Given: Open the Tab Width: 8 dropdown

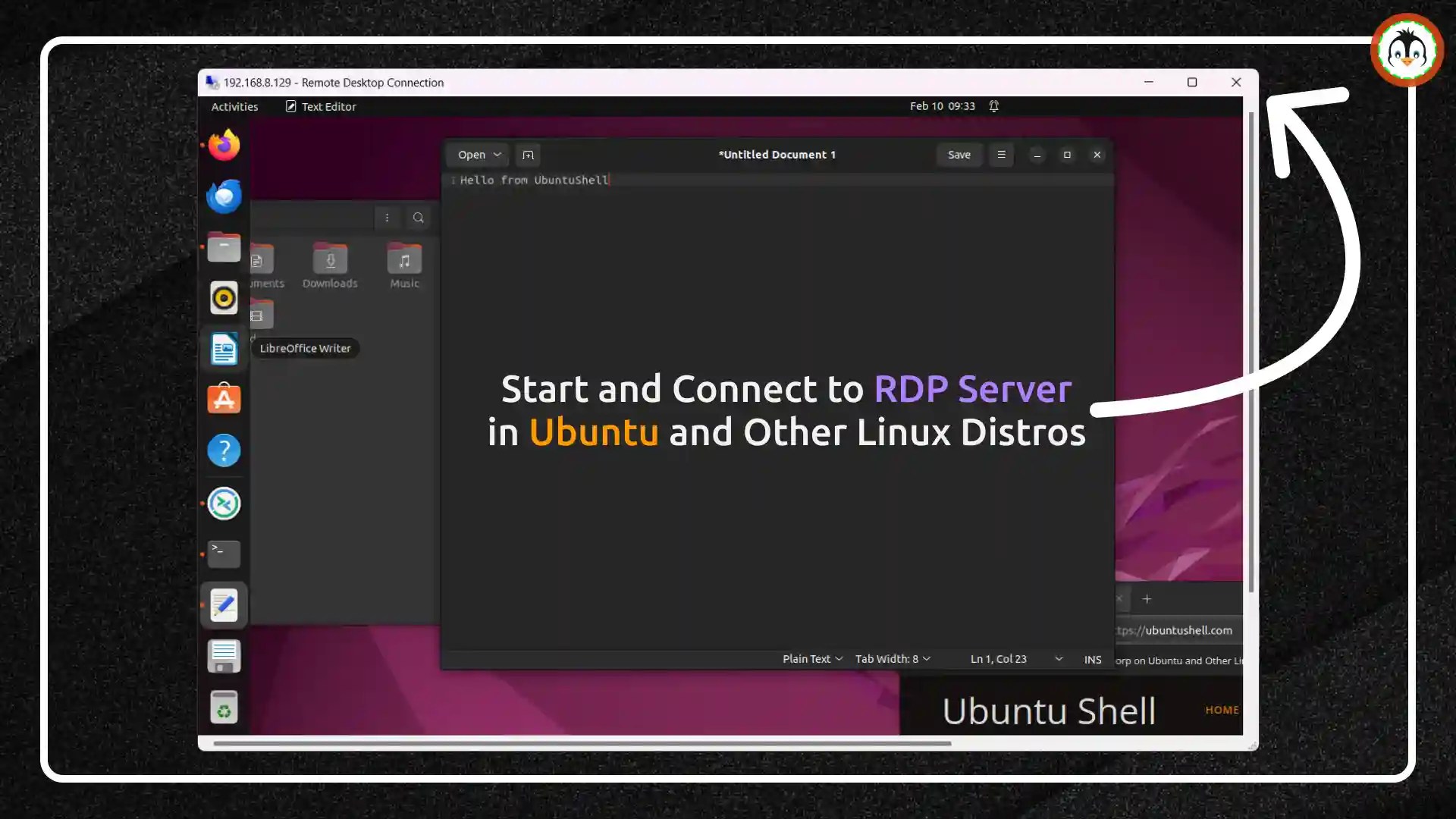Looking at the screenshot, I should coord(893,659).
